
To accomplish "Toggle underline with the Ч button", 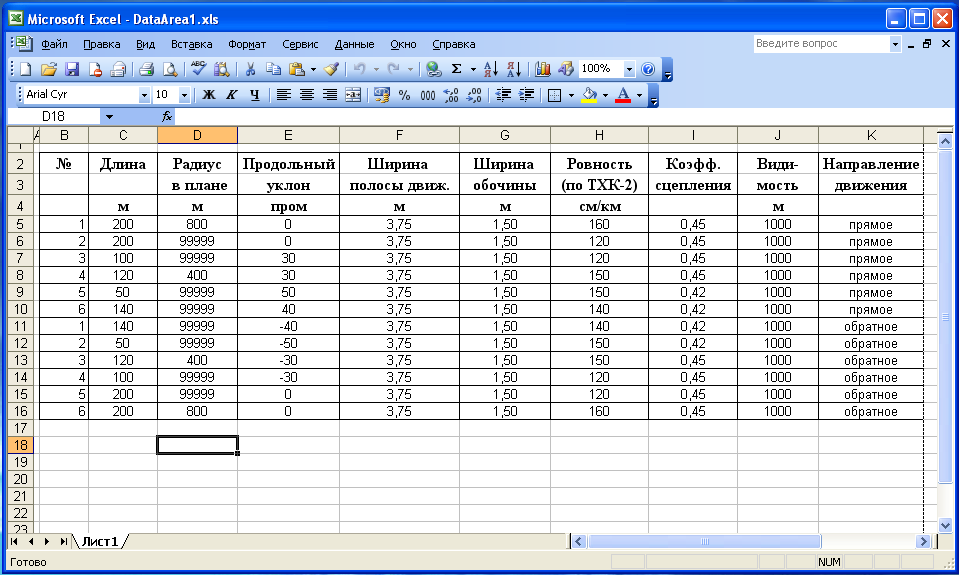I will (254, 95).
